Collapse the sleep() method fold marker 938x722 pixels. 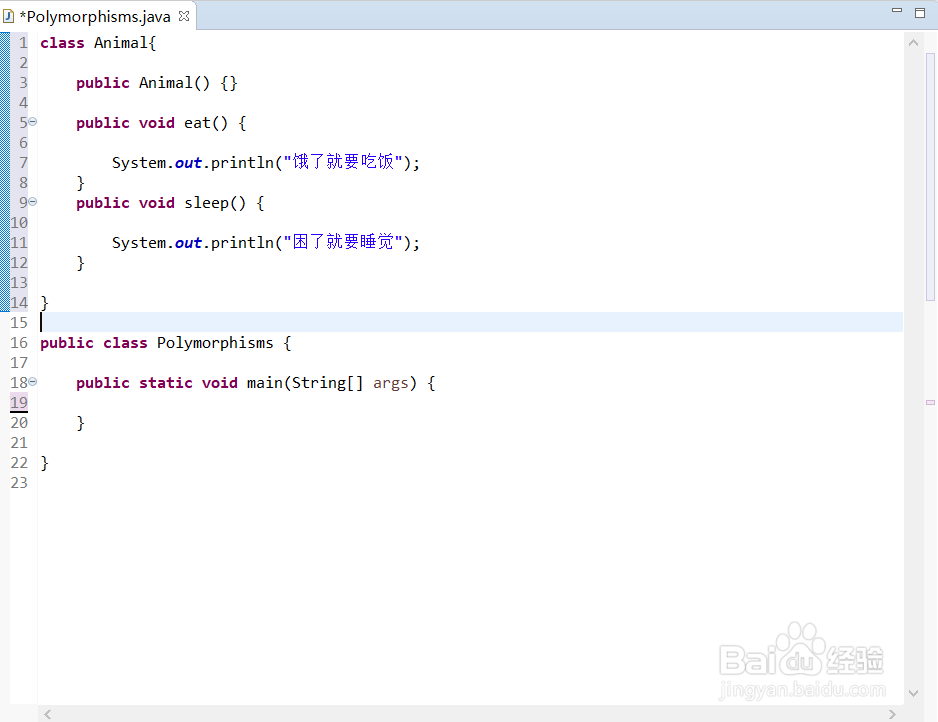(x=31, y=202)
